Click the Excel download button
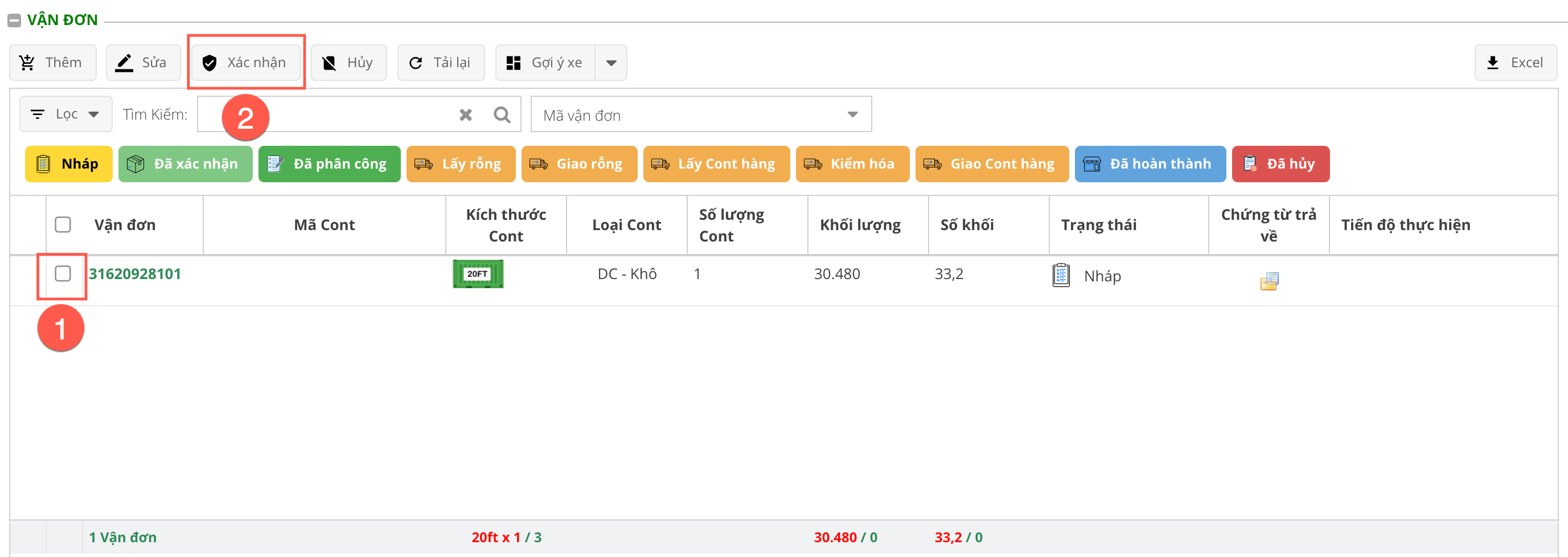Viewport: 1568px width, 557px height. [1515, 63]
